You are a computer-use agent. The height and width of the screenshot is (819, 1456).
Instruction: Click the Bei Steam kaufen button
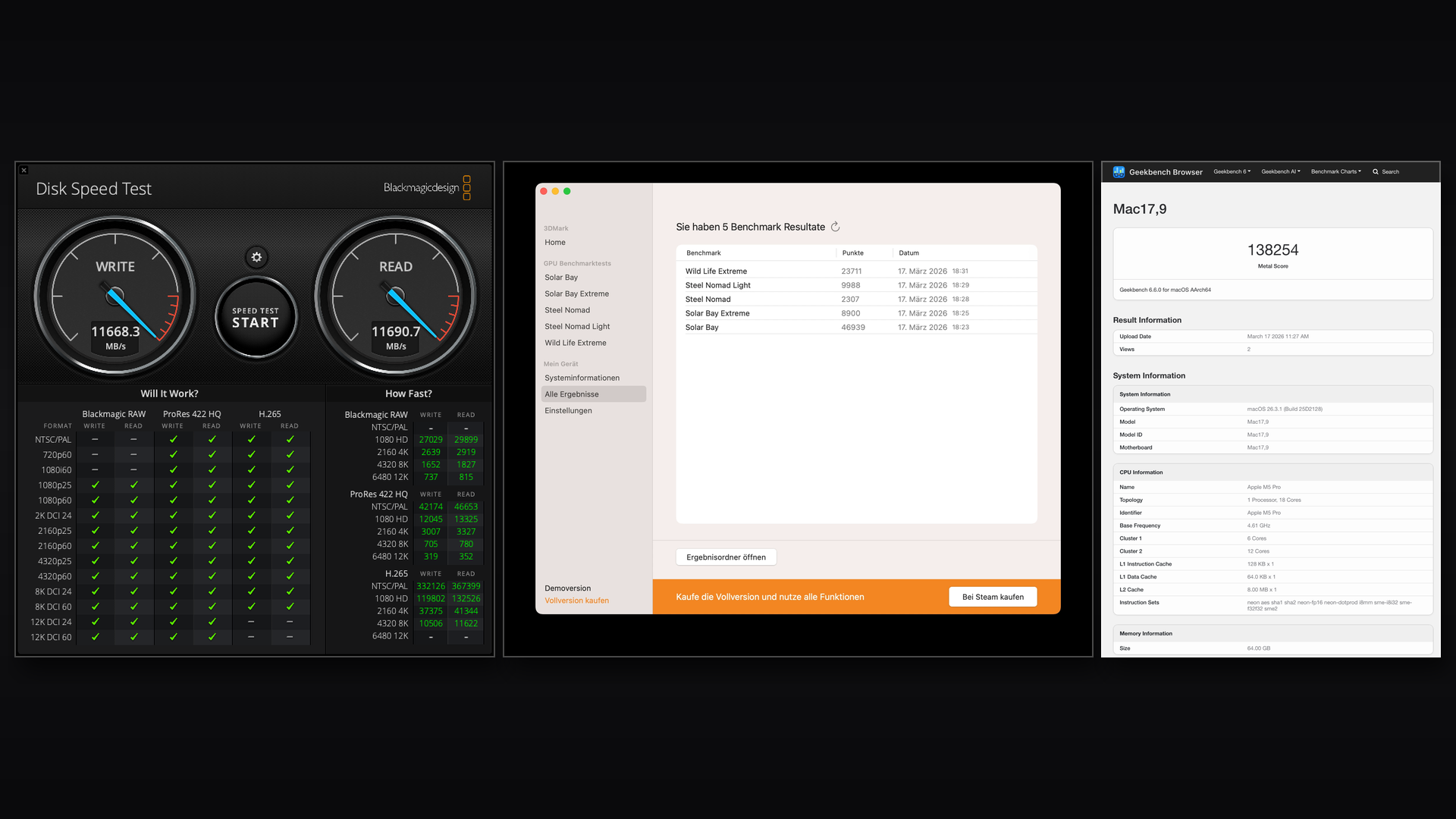[993, 597]
